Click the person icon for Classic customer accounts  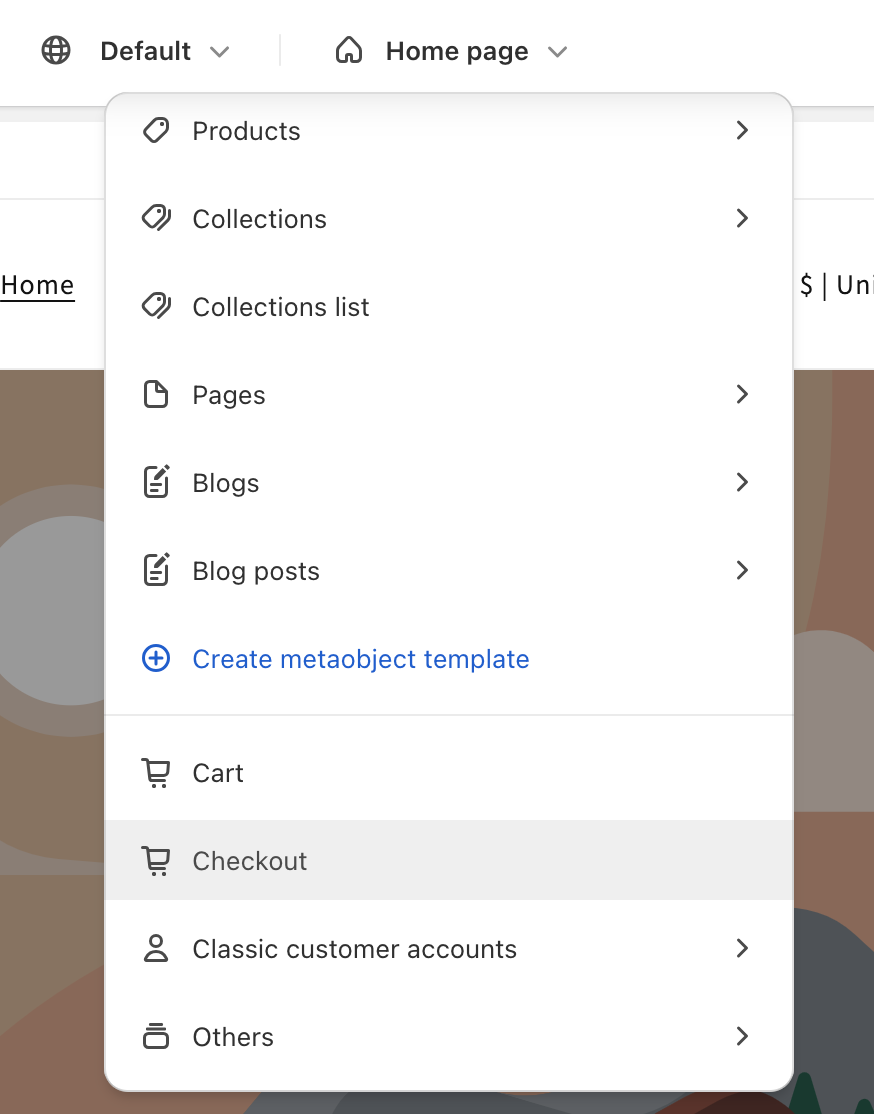click(156, 948)
